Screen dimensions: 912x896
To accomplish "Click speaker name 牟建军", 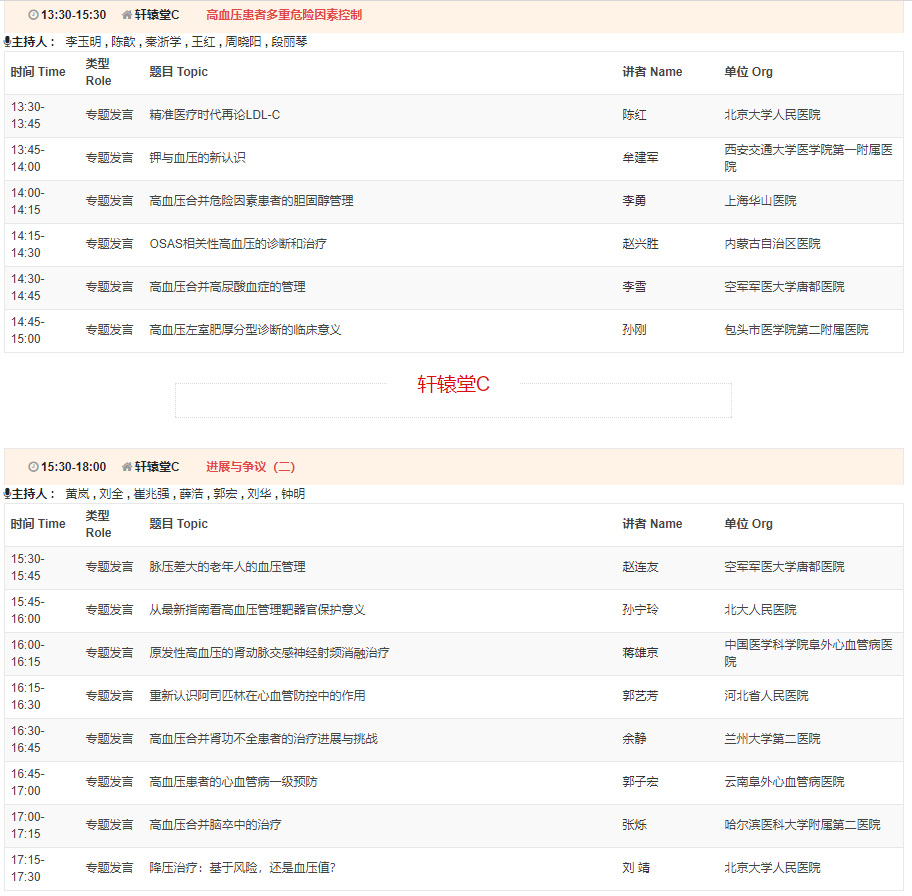I will click(x=640, y=158).
